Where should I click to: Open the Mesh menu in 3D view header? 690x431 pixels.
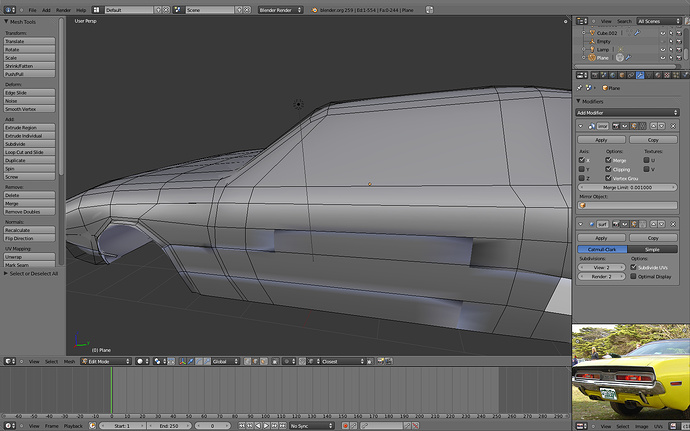coord(70,361)
